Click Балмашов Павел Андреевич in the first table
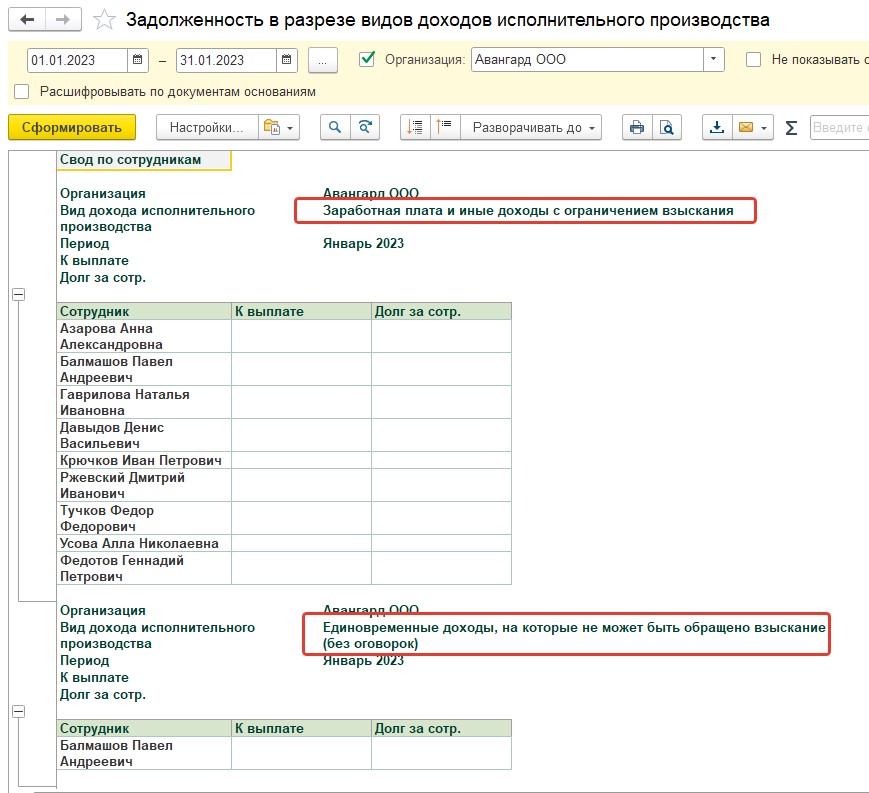The height and width of the screenshot is (793, 869). point(144,369)
